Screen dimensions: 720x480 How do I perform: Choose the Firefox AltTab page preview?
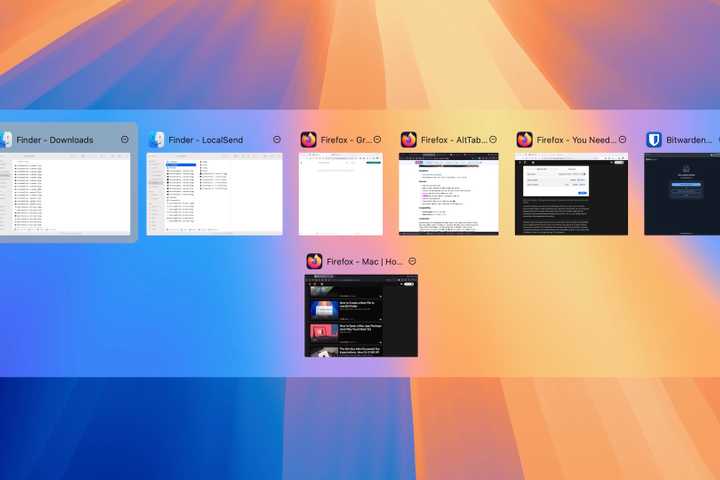click(449, 194)
